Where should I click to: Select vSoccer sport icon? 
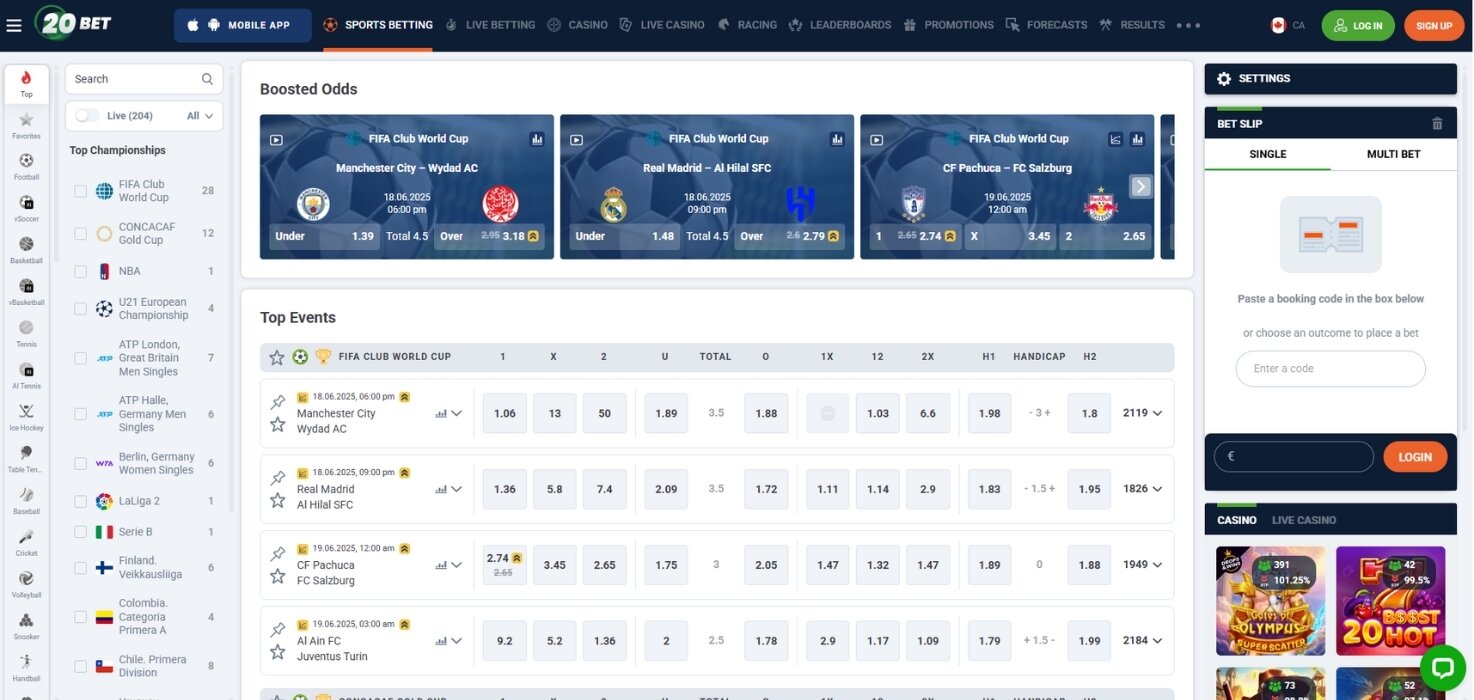click(26, 209)
